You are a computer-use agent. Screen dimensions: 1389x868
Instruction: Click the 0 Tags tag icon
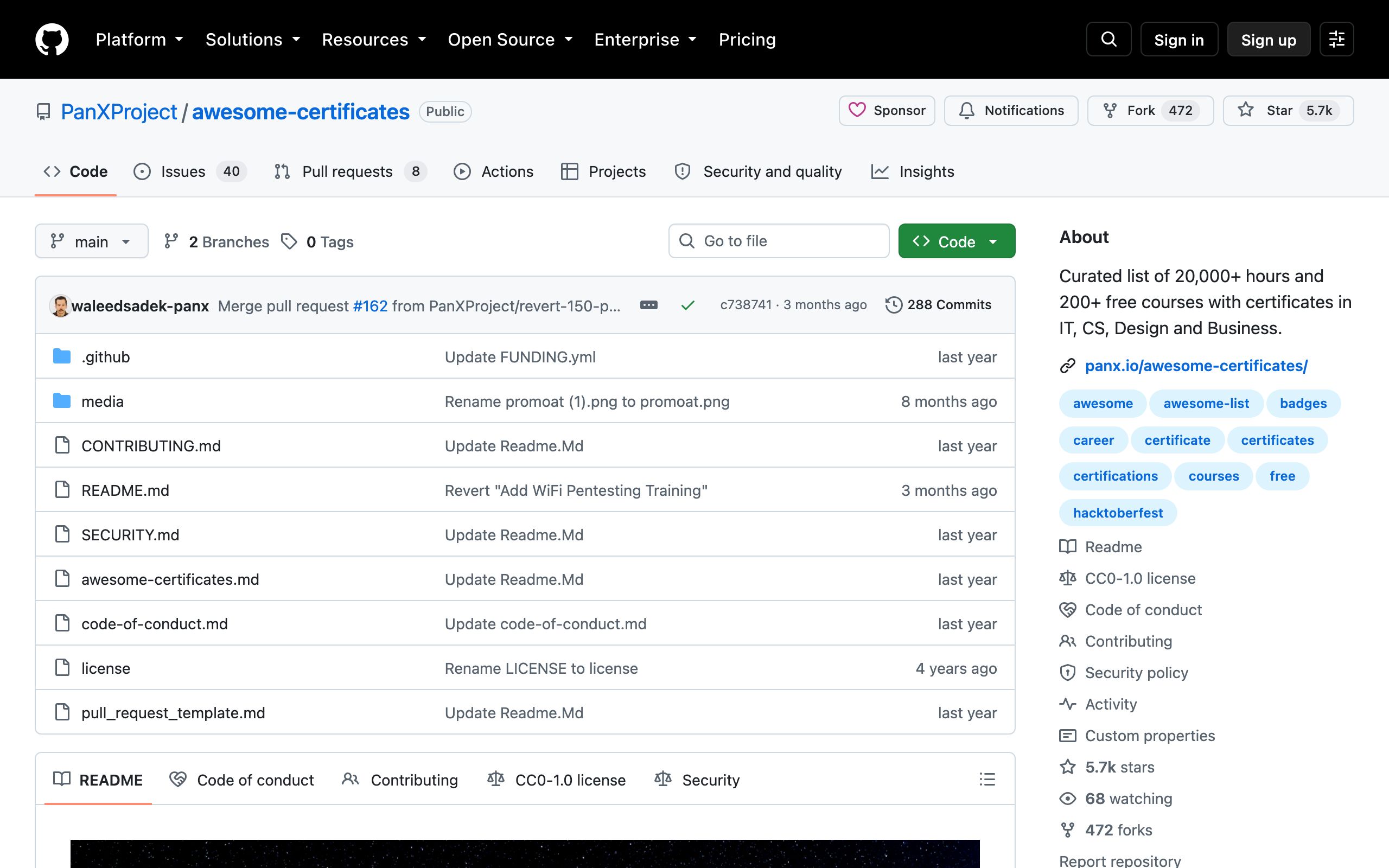[x=289, y=242]
